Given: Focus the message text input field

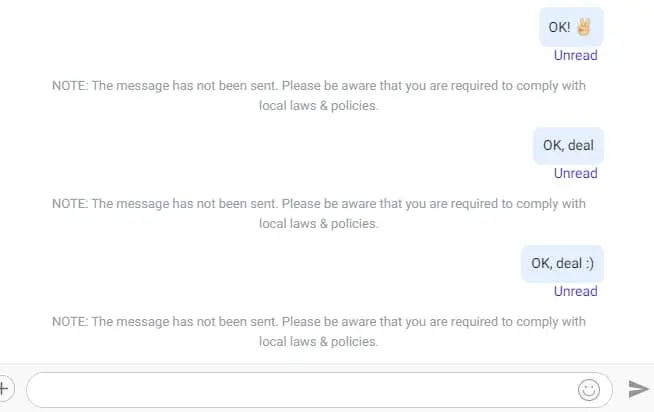Looking at the screenshot, I should (319, 390).
